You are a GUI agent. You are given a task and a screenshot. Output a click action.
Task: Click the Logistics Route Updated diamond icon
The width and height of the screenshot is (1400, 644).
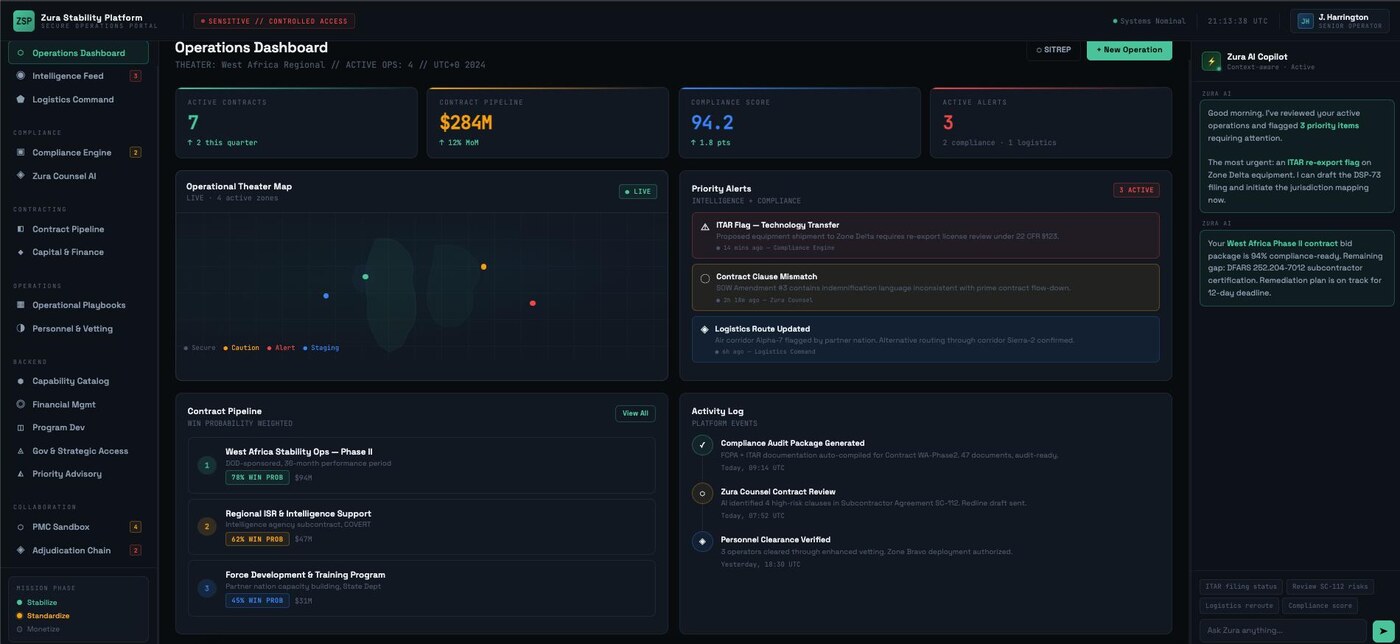click(705, 329)
